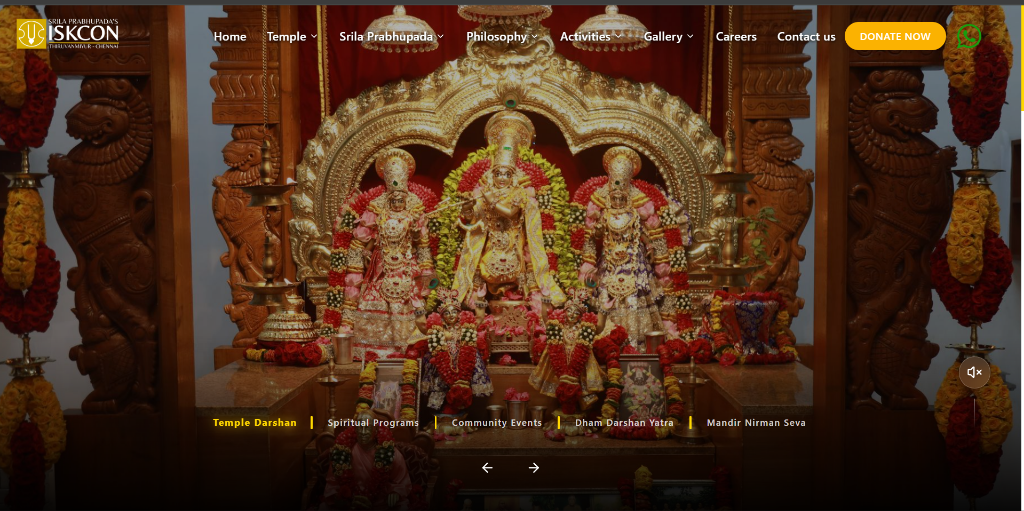Advance to next slide arrow
Image resolution: width=1024 pixels, height=511 pixels.
[x=534, y=468]
